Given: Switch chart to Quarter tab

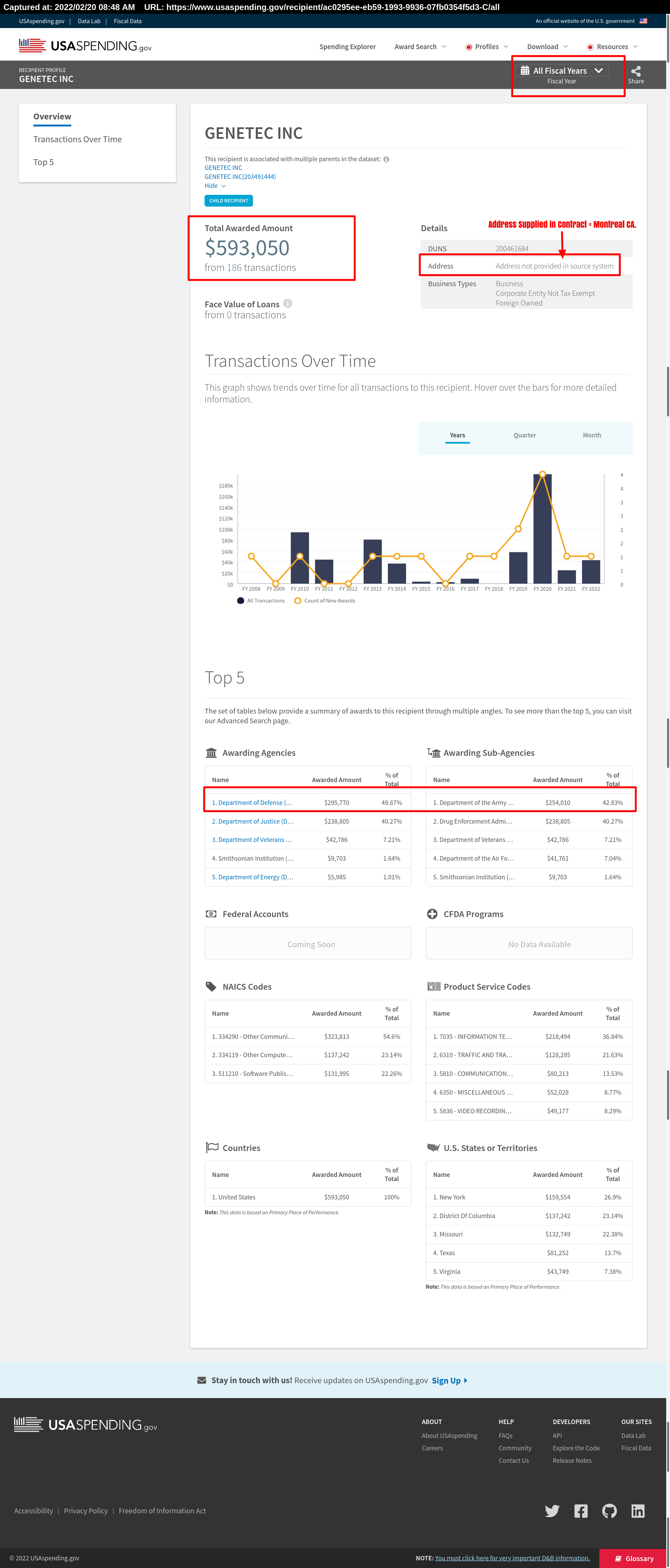Looking at the screenshot, I should click(x=525, y=435).
